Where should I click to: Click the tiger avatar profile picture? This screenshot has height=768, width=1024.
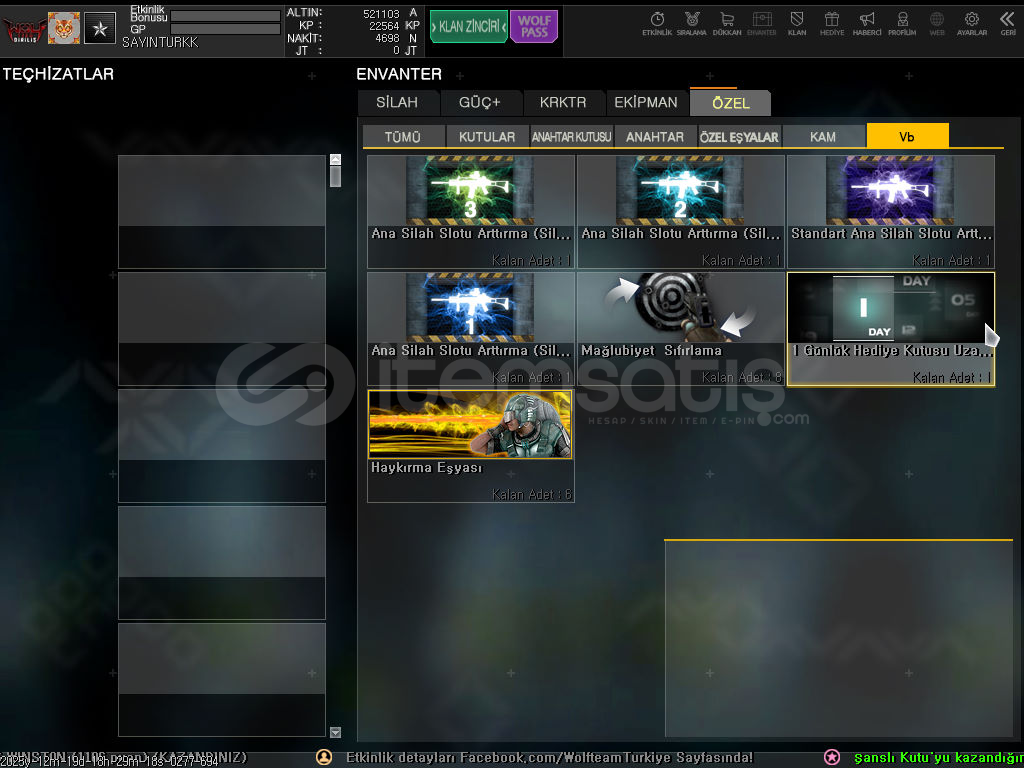64,28
